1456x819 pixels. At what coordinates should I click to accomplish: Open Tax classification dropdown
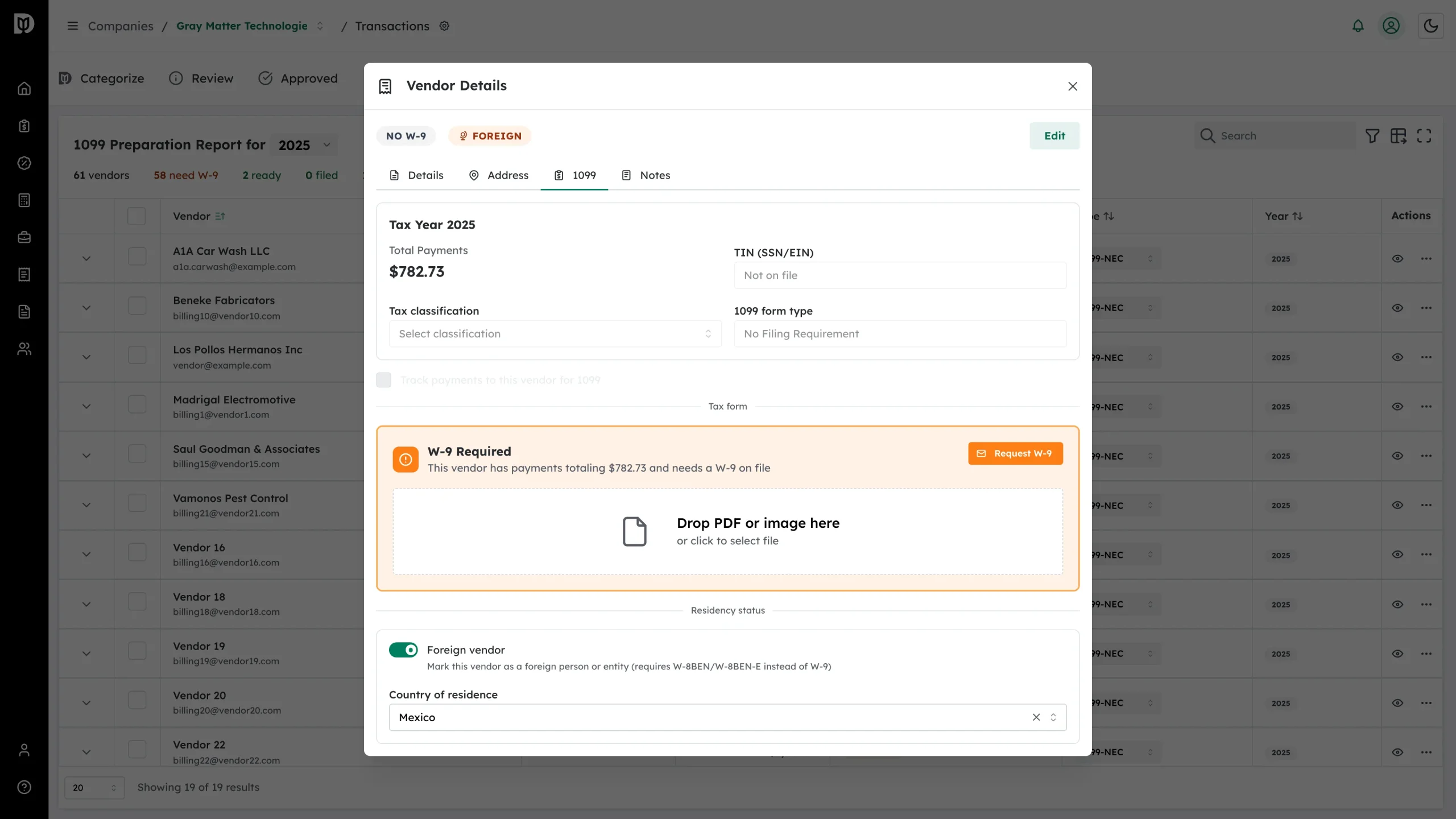[555, 334]
